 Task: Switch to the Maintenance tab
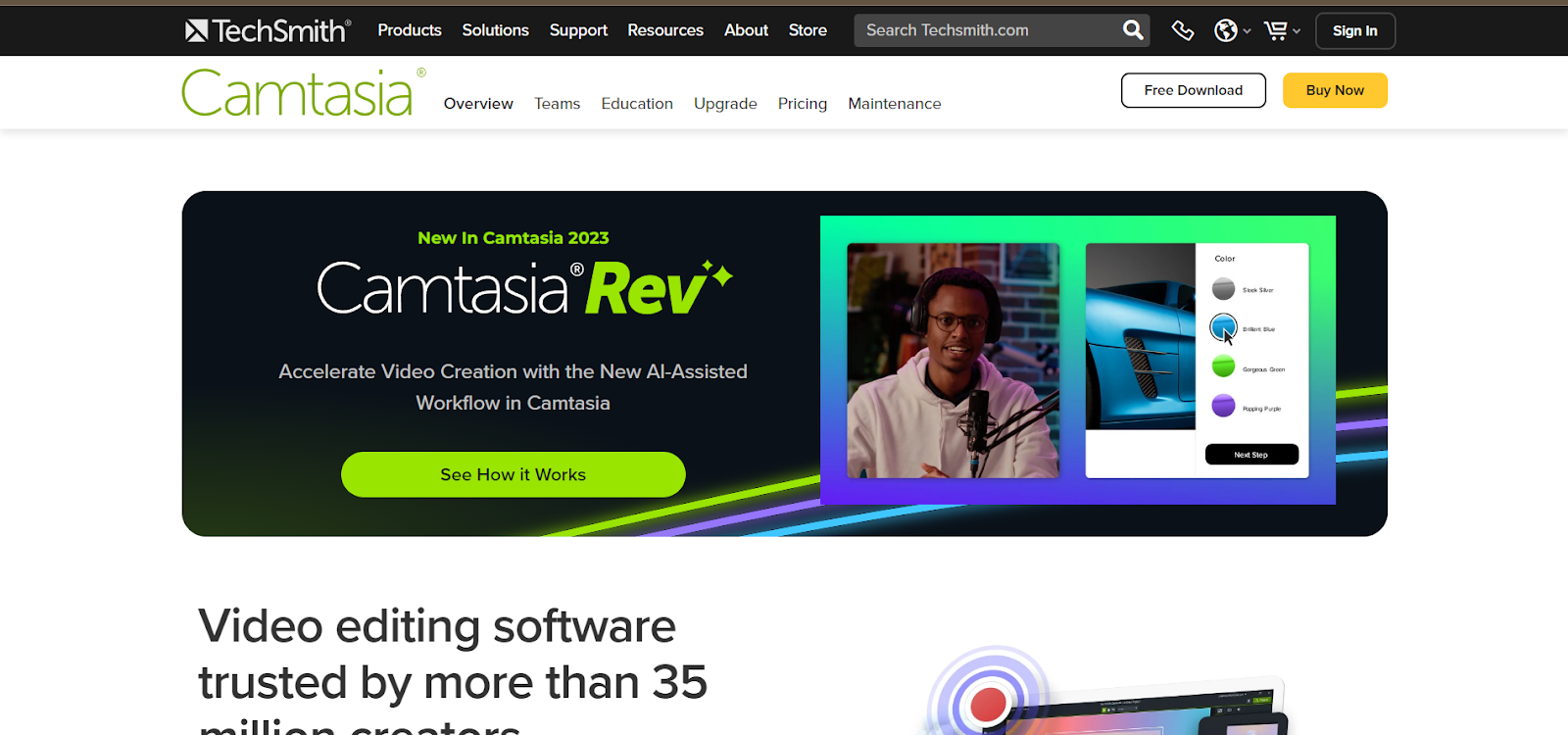tap(895, 104)
